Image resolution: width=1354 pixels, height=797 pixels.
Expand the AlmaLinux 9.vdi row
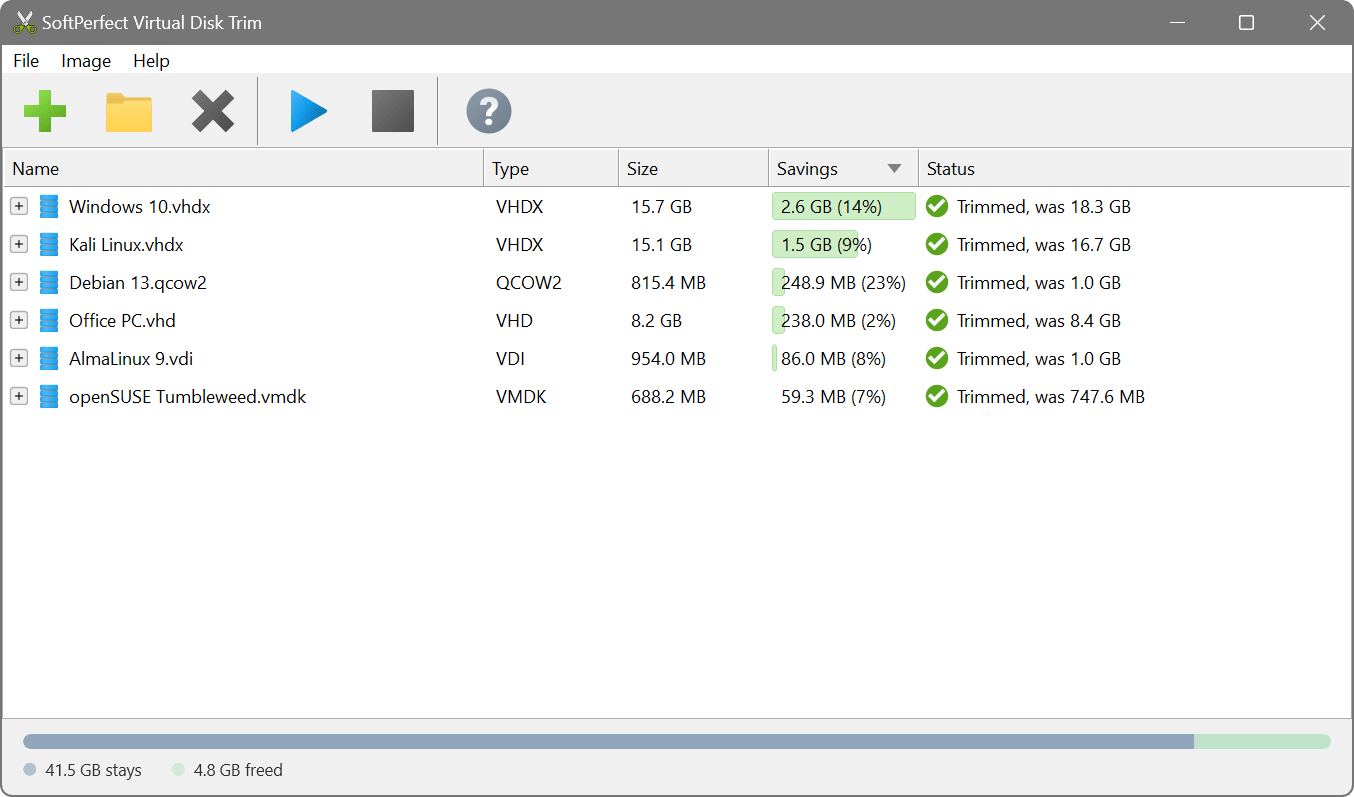coord(19,359)
